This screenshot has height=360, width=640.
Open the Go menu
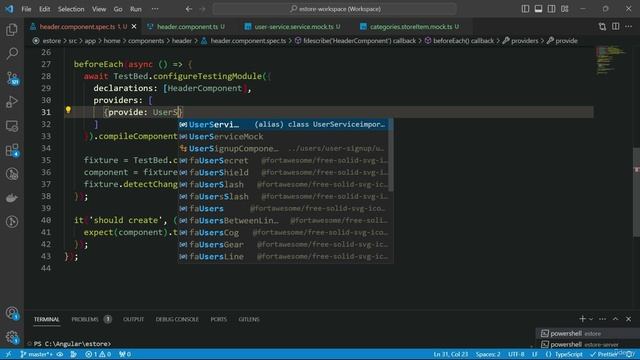pyautogui.click(x=118, y=9)
